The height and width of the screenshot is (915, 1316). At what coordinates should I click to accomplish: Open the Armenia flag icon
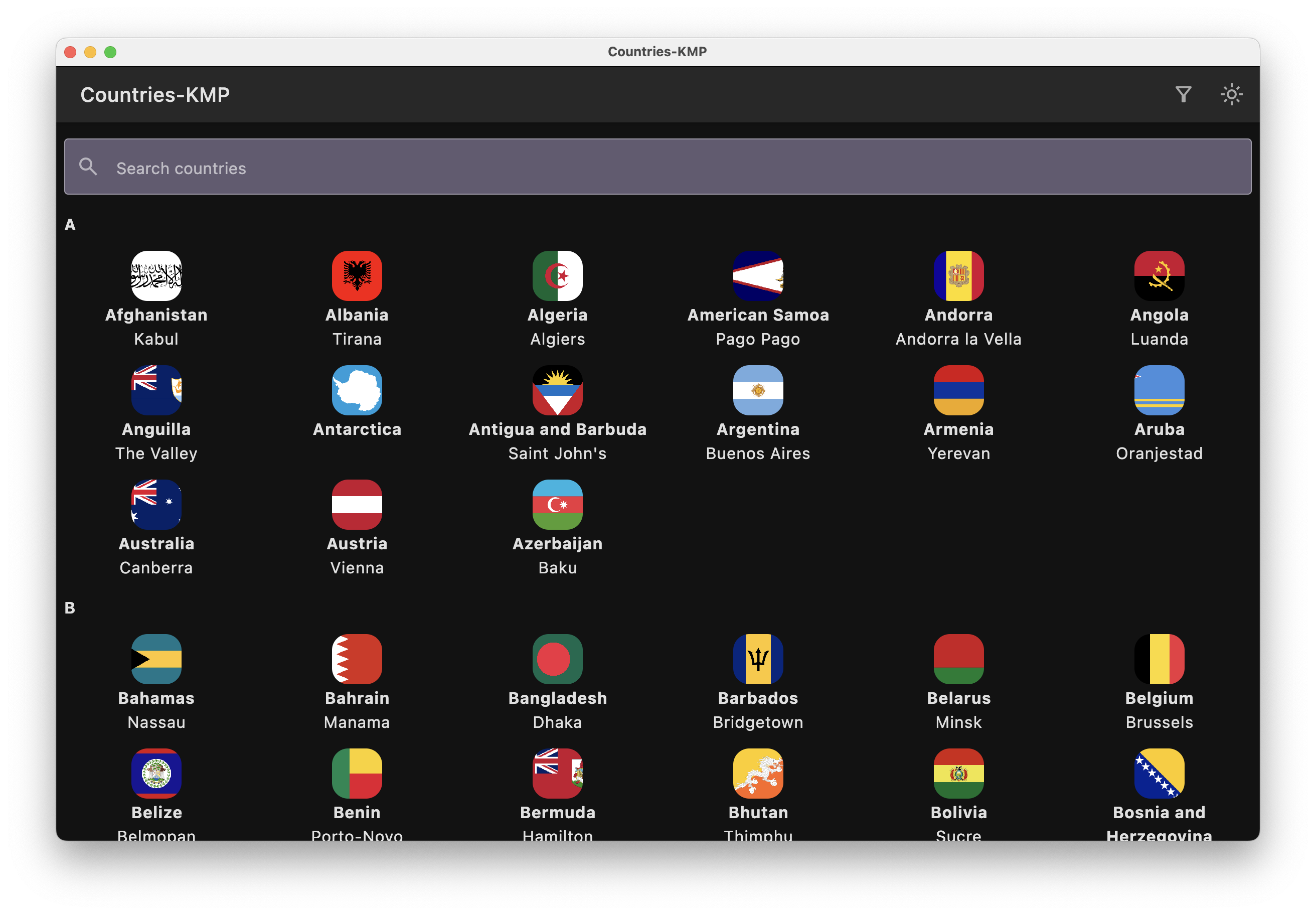coord(959,390)
